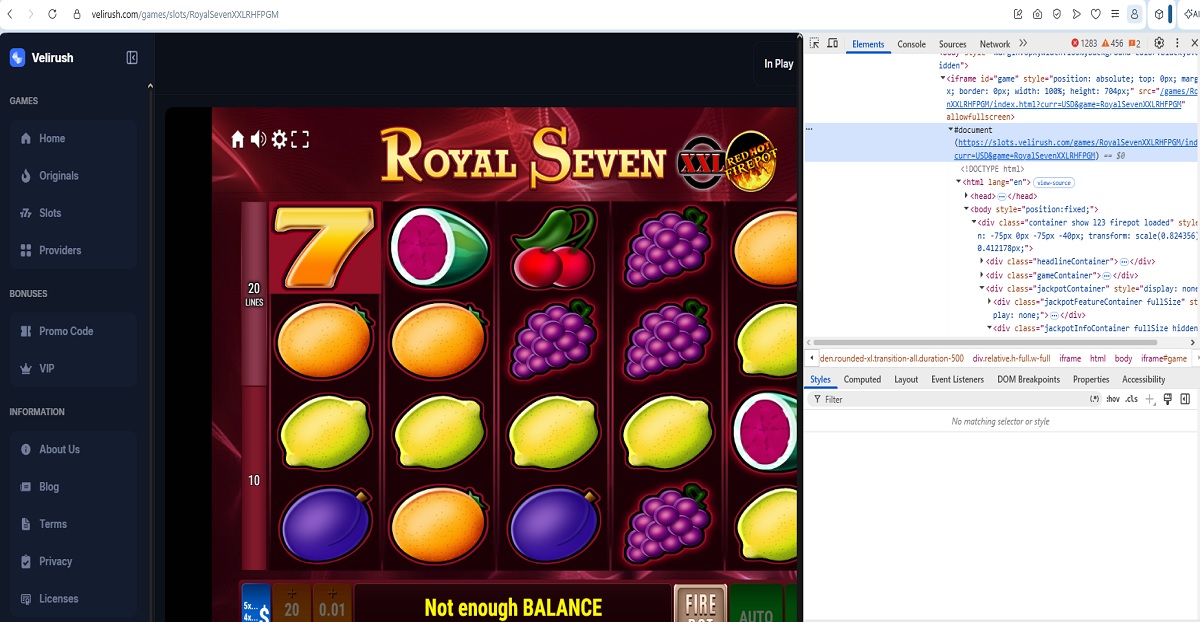Open the 1283 errors counter
This screenshot has height=622, width=1200.
(1084, 44)
